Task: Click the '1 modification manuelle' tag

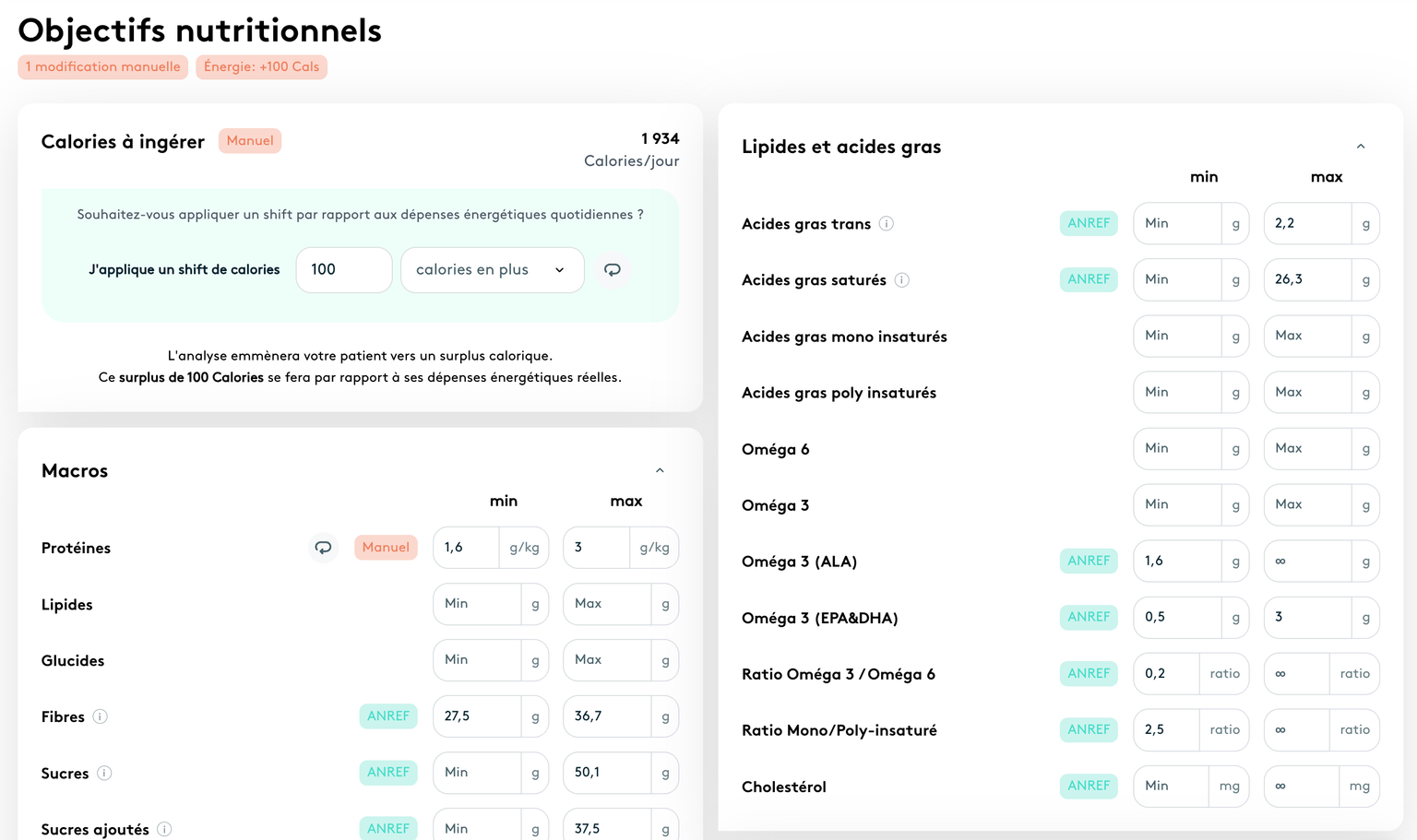Action: tap(103, 67)
